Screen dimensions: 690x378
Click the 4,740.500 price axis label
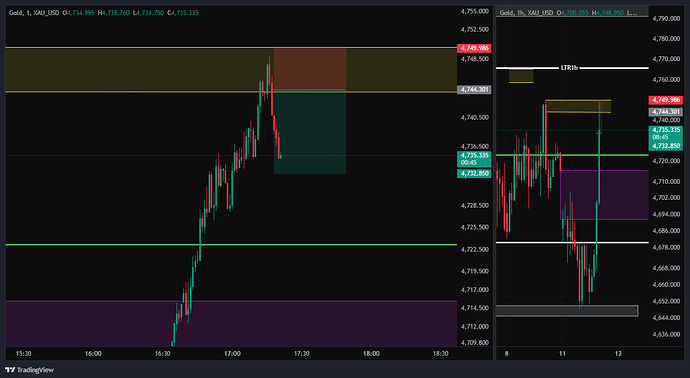coord(475,117)
